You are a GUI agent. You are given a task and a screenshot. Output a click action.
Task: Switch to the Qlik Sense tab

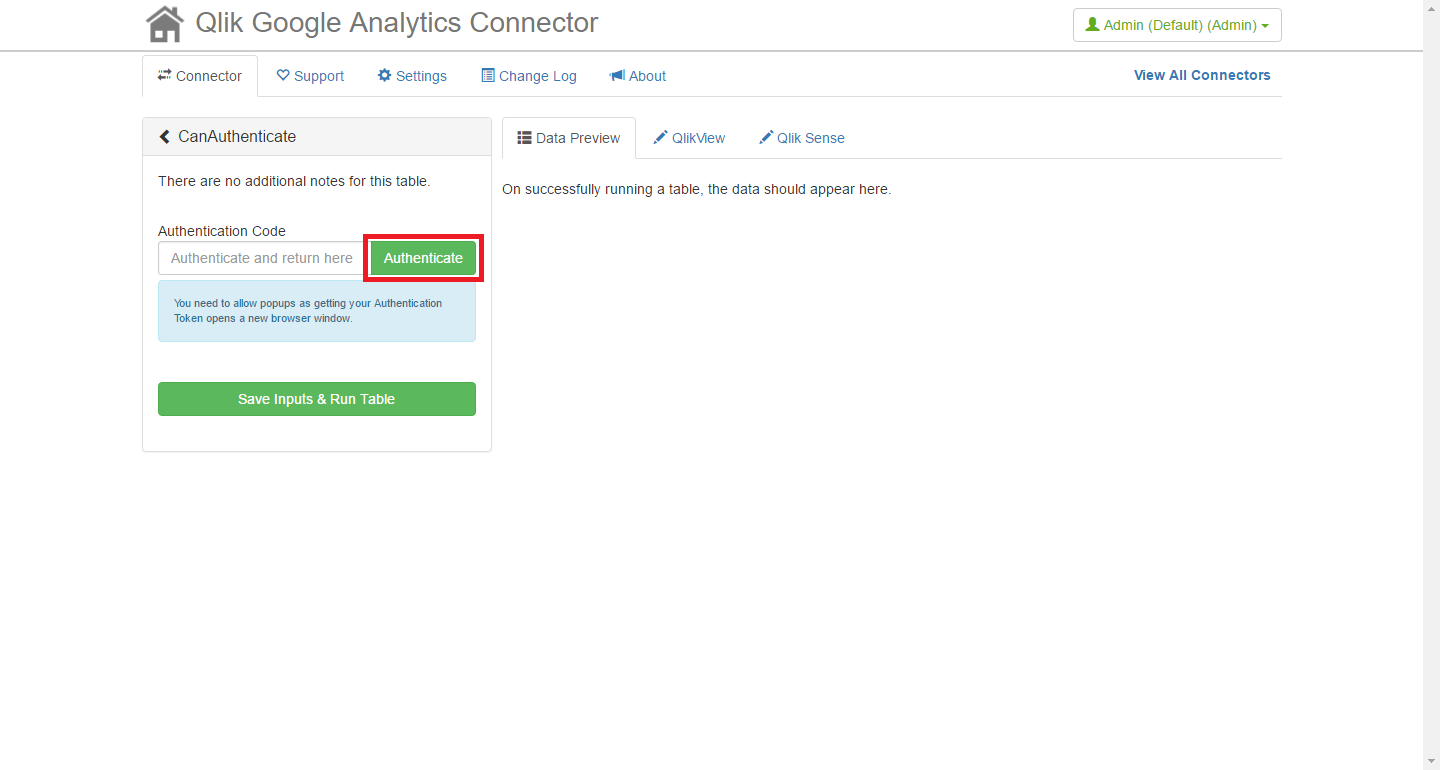(x=801, y=138)
